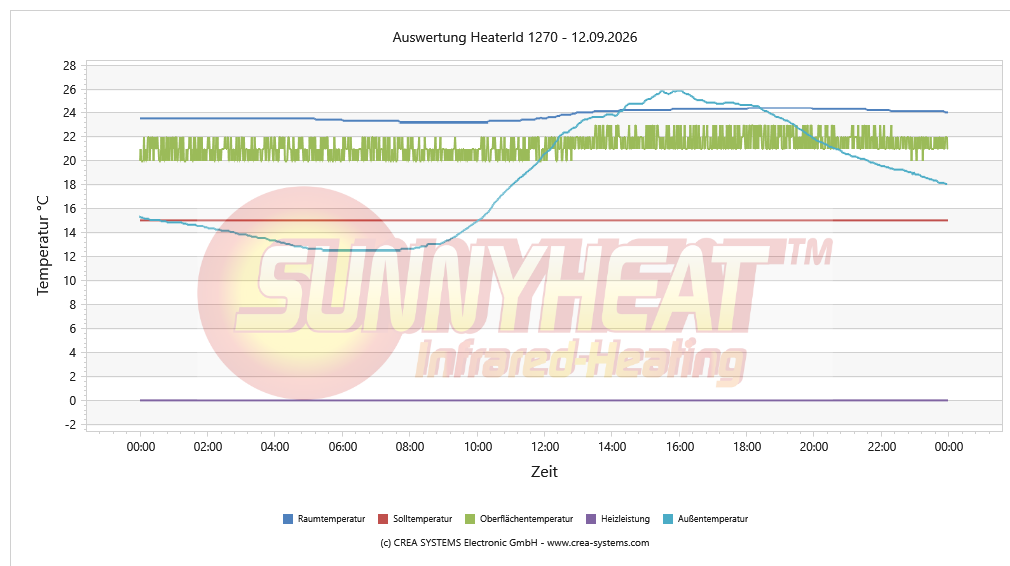The width and height of the screenshot is (1010, 566).
Task: Click the 16:00 time axis label
Action: point(680,447)
